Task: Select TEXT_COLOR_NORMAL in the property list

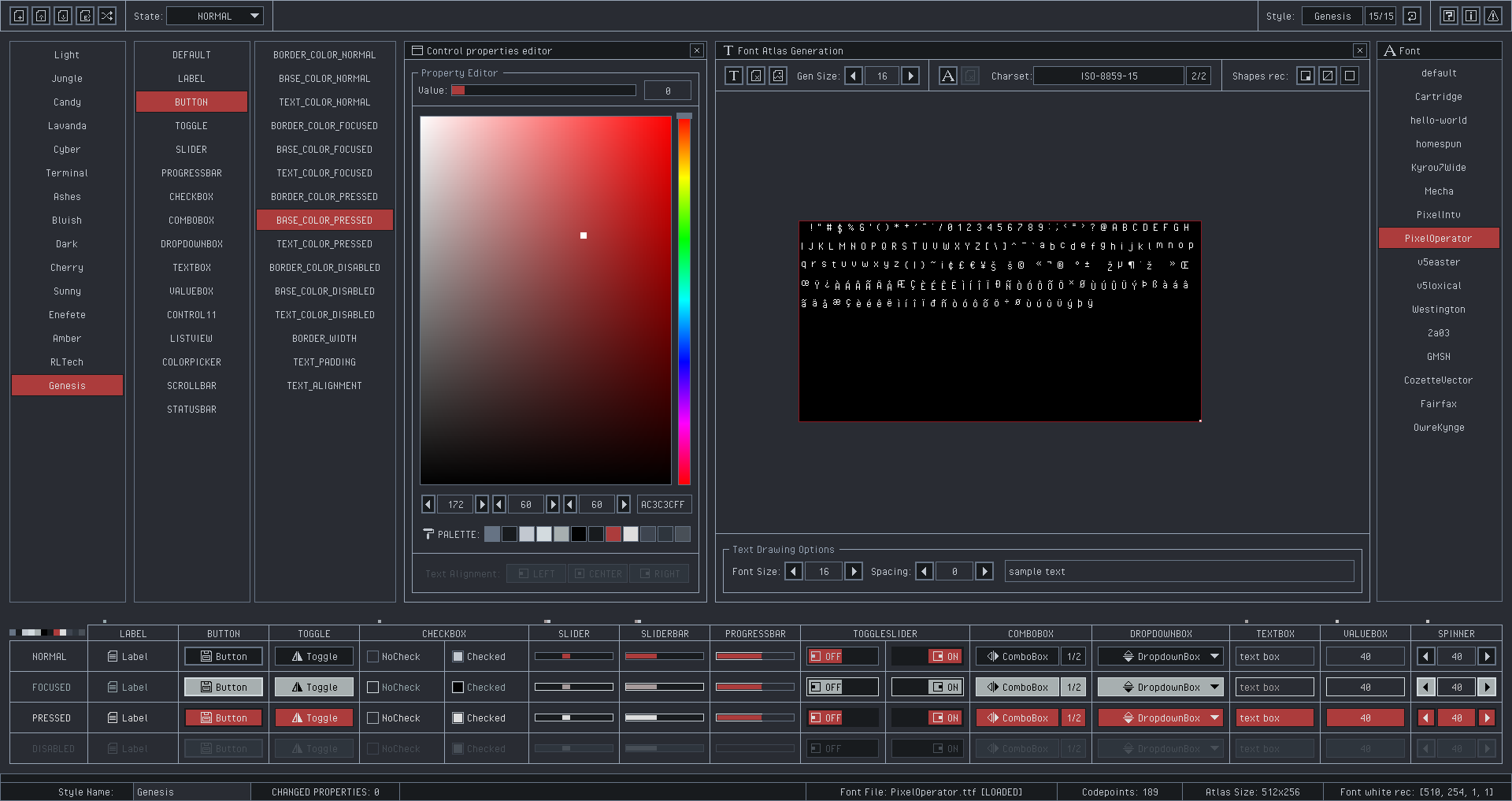Action: coord(324,102)
